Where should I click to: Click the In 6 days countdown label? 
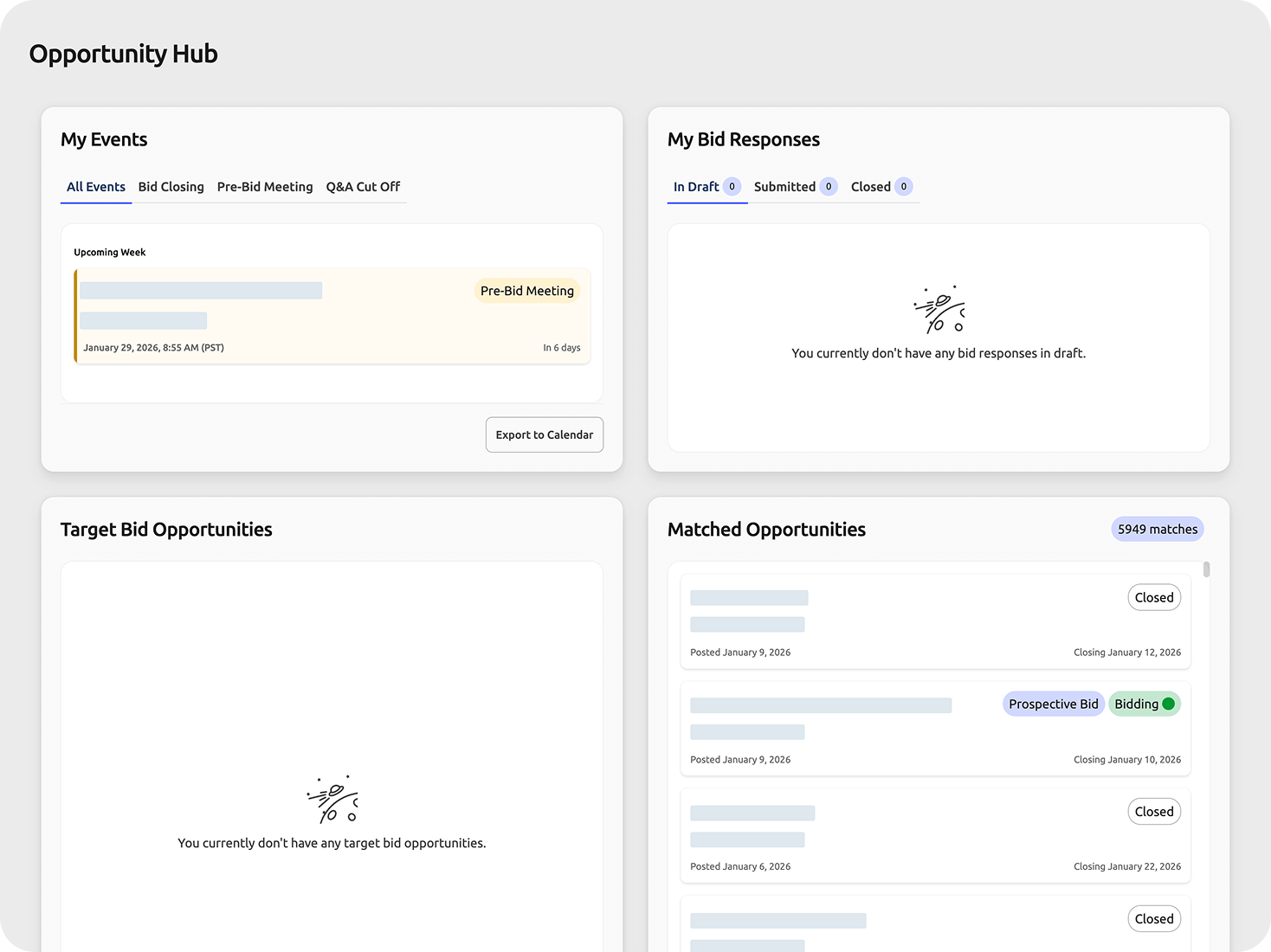pos(562,347)
